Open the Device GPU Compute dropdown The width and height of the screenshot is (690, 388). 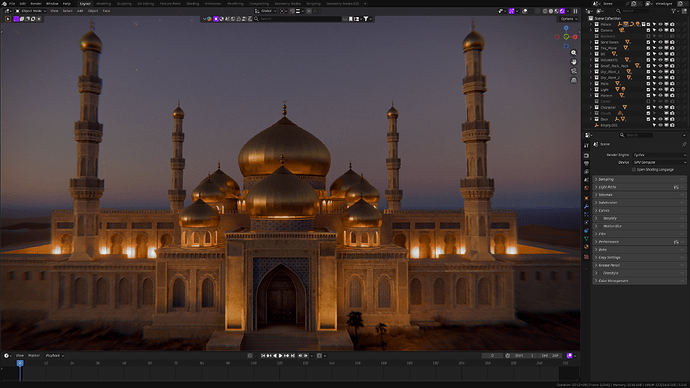[660, 162]
